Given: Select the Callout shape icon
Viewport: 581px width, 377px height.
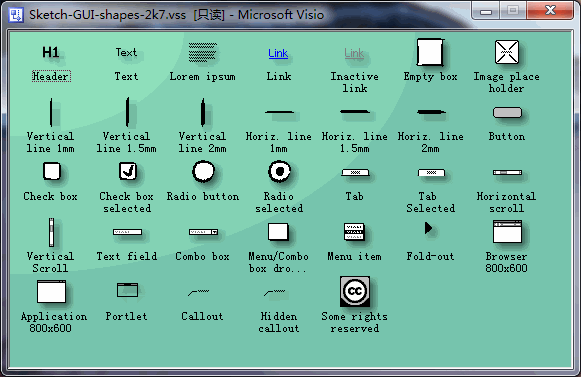Looking at the screenshot, I should coord(199,292).
